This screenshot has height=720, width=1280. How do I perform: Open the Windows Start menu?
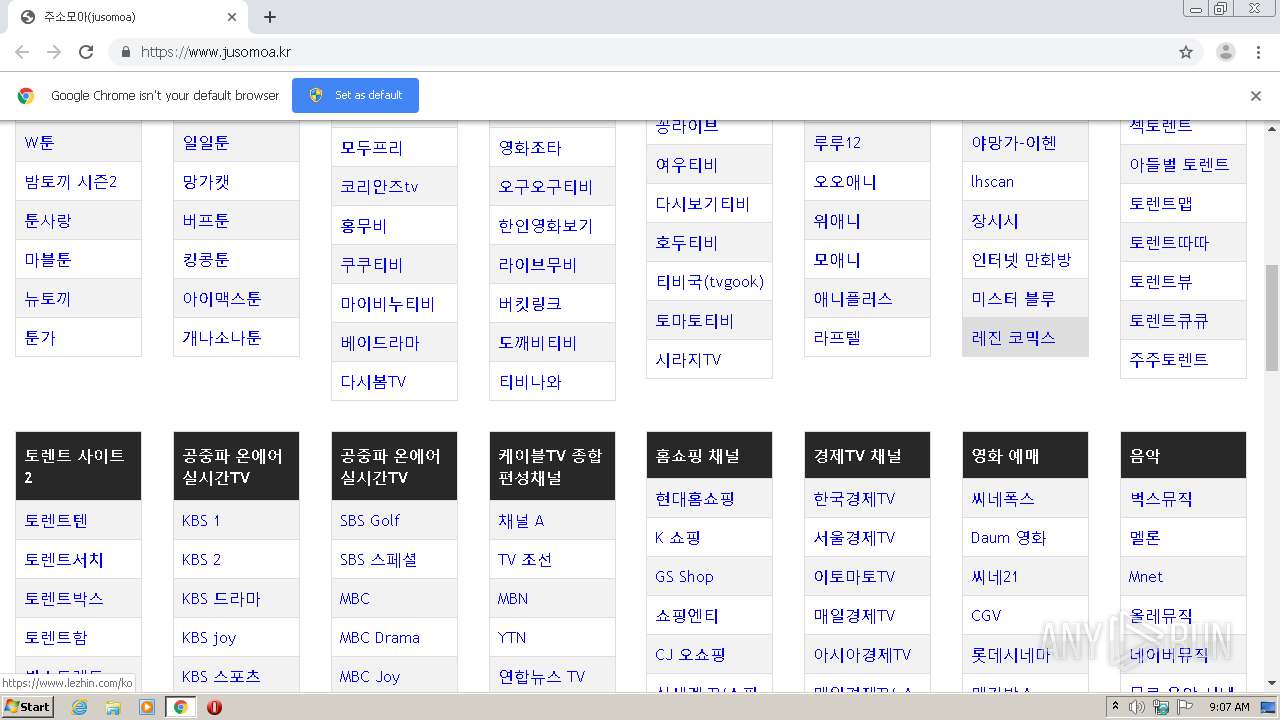point(27,706)
